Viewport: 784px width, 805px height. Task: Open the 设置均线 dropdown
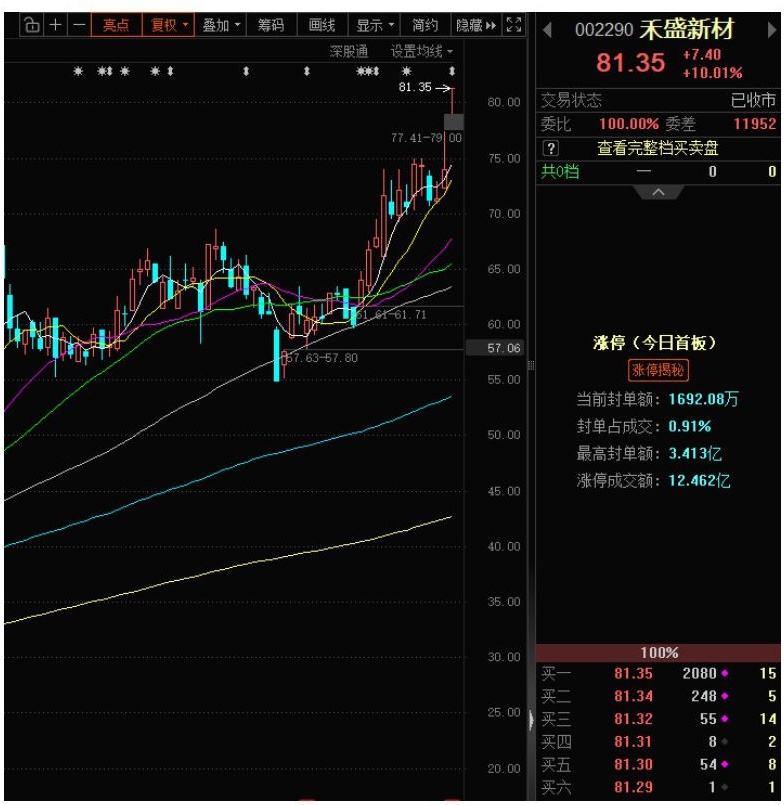pyautogui.click(x=422, y=51)
